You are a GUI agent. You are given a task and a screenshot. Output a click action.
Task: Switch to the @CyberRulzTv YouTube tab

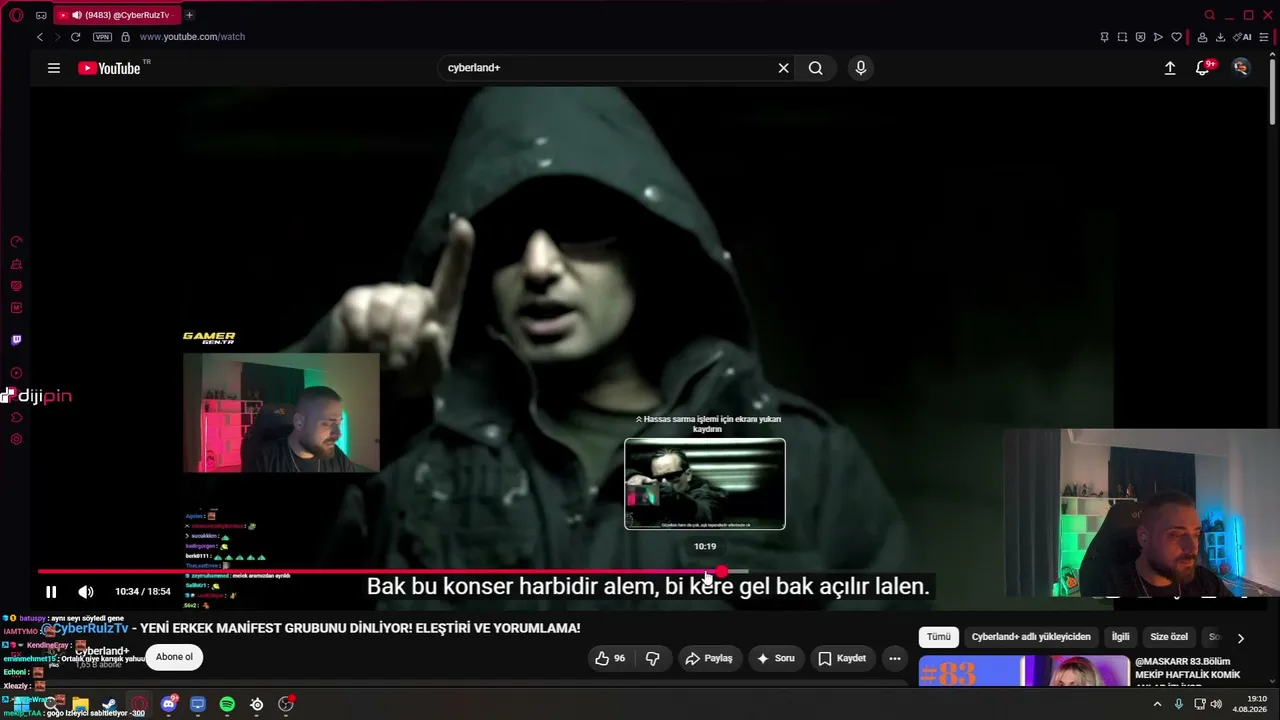click(x=116, y=15)
